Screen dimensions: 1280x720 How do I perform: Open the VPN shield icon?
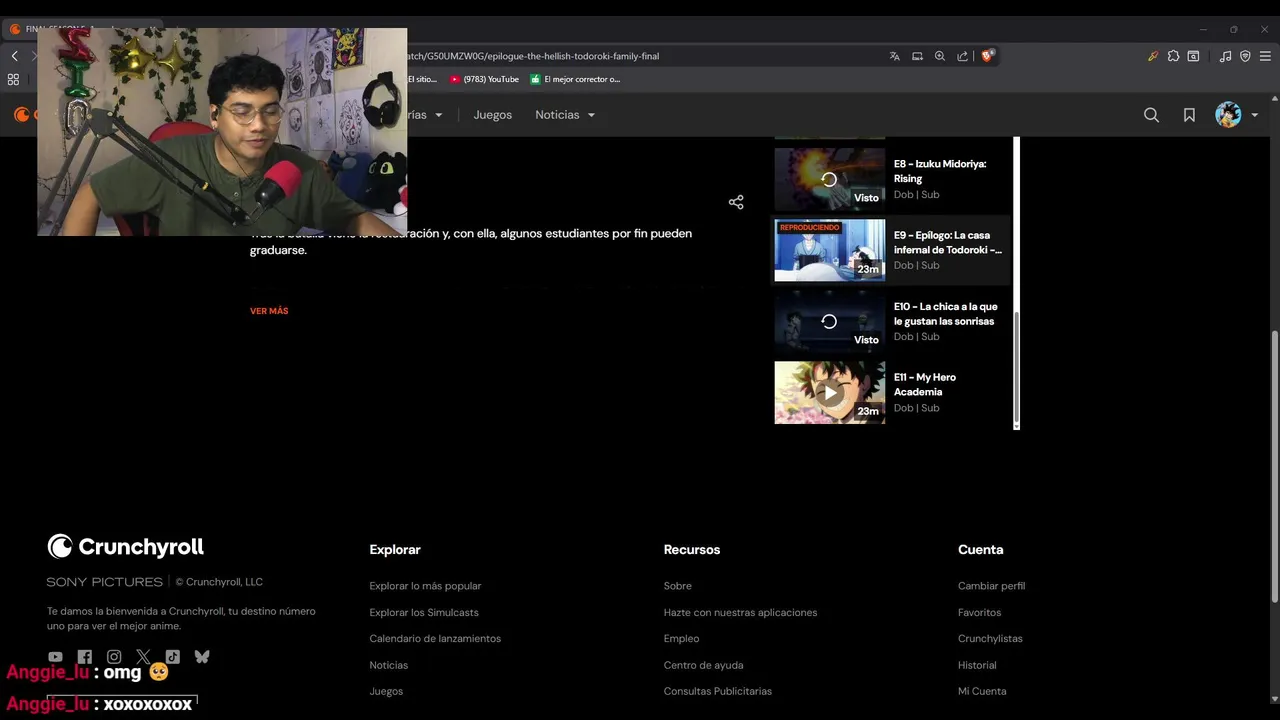coord(1245,56)
